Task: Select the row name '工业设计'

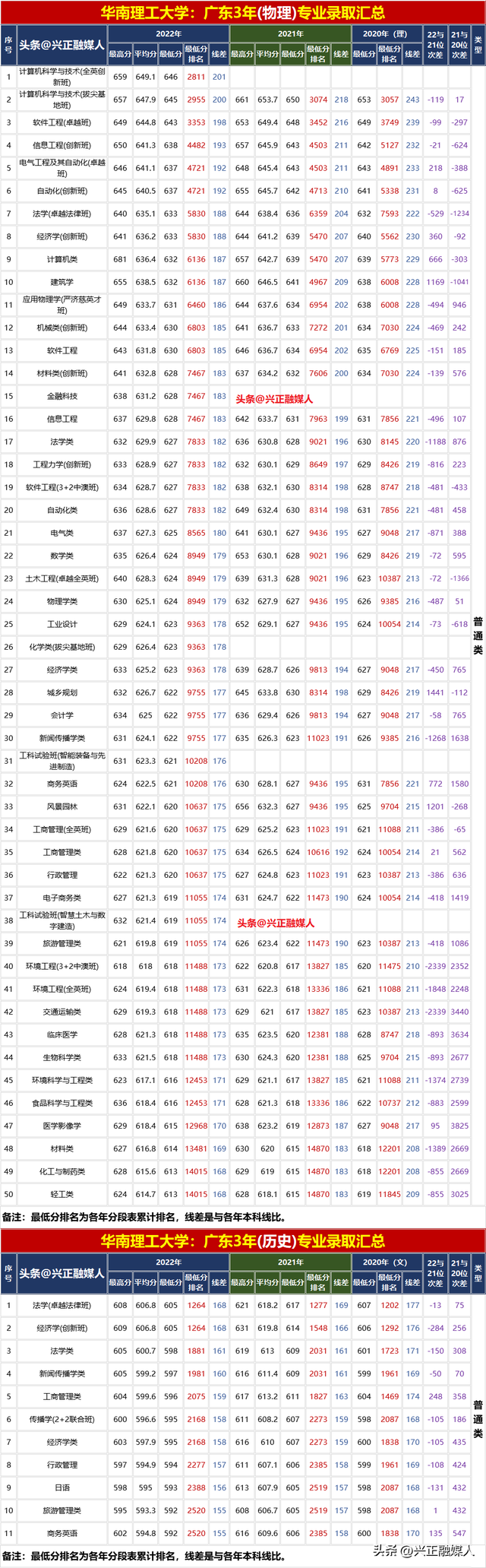Action: [x=62, y=624]
